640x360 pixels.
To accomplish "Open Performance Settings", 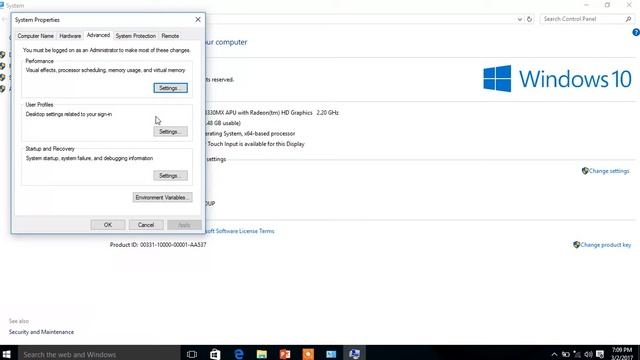I will [x=171, y=88].
